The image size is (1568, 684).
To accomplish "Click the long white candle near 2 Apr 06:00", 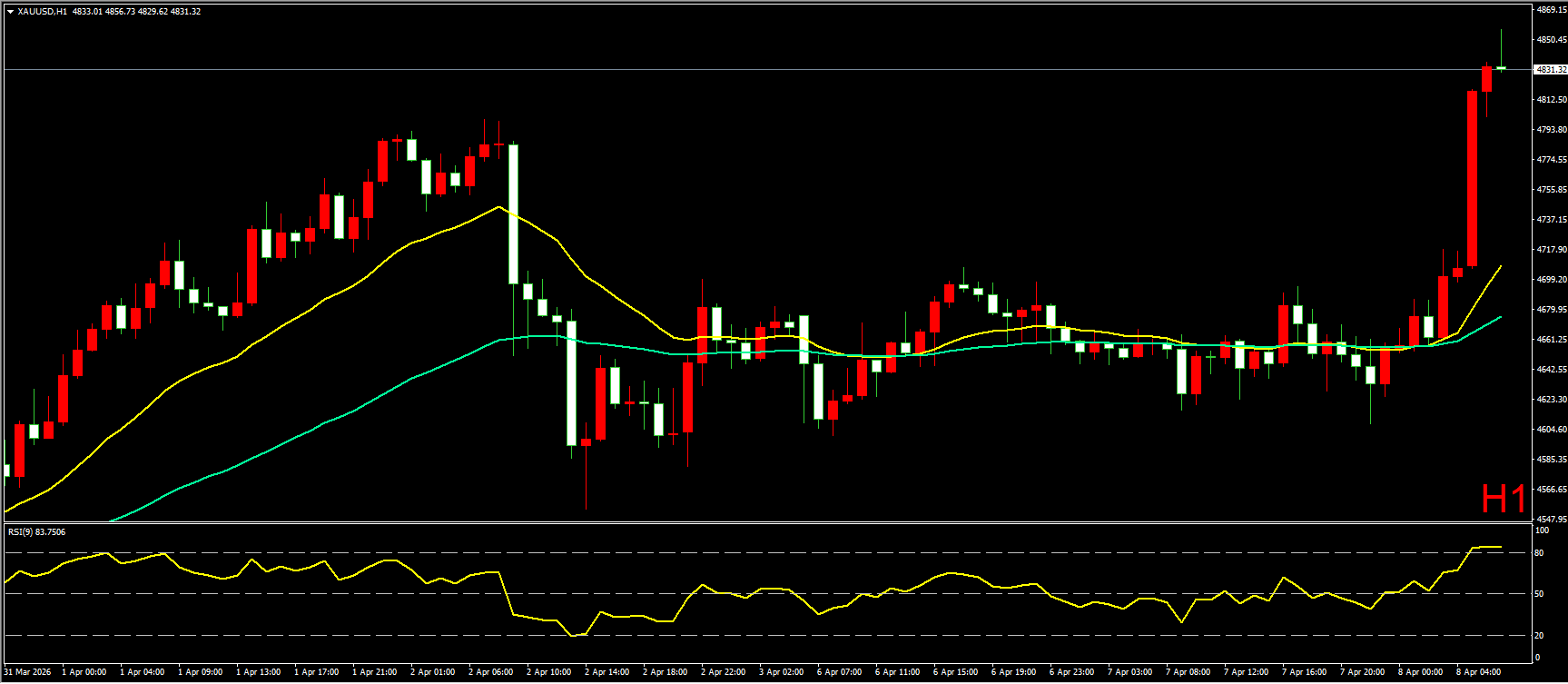I will point(513,213).
